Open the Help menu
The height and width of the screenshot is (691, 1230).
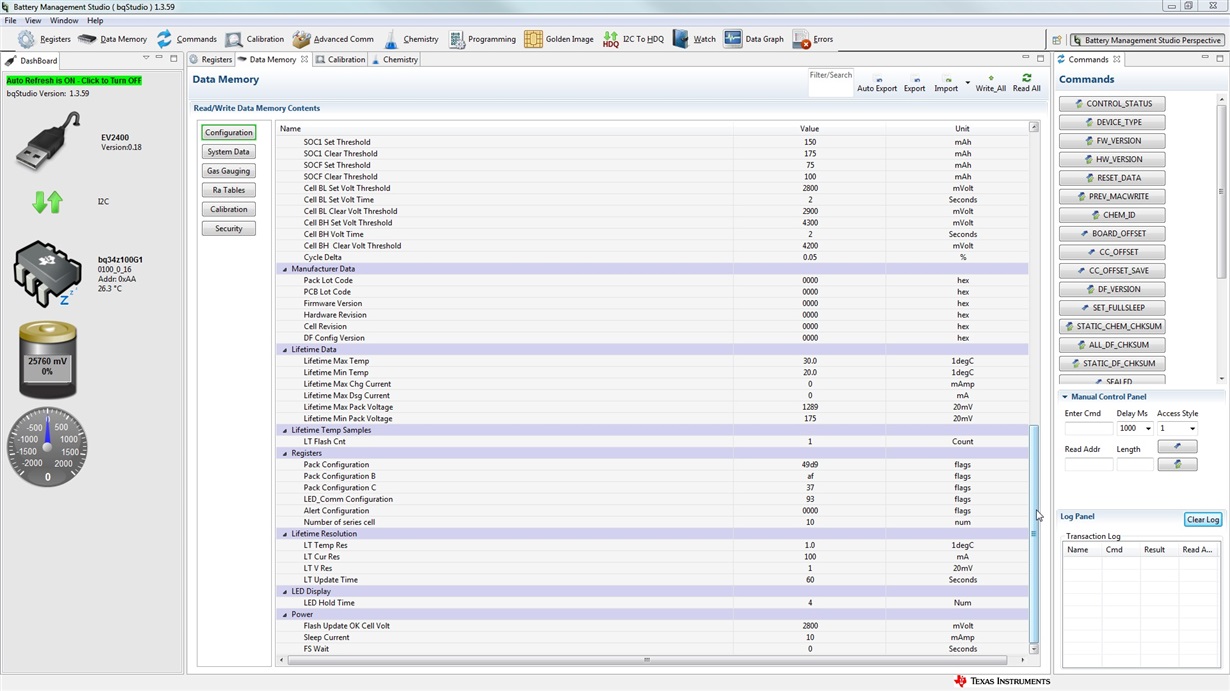coord(95,20)
